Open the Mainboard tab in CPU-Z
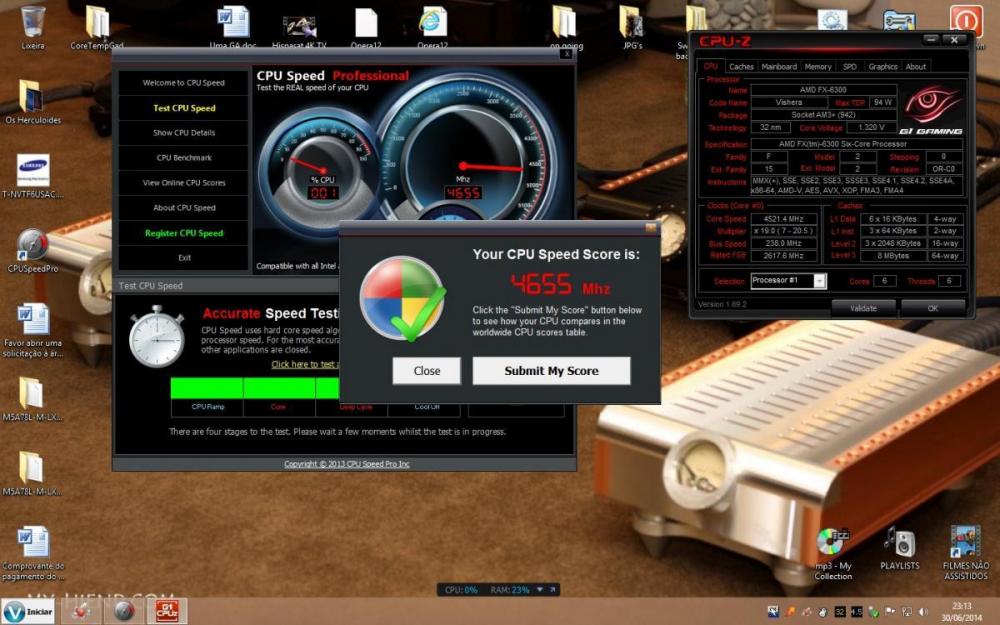Screen dimensions: 1000x625 pyautogui.click(x=779, y=66)
